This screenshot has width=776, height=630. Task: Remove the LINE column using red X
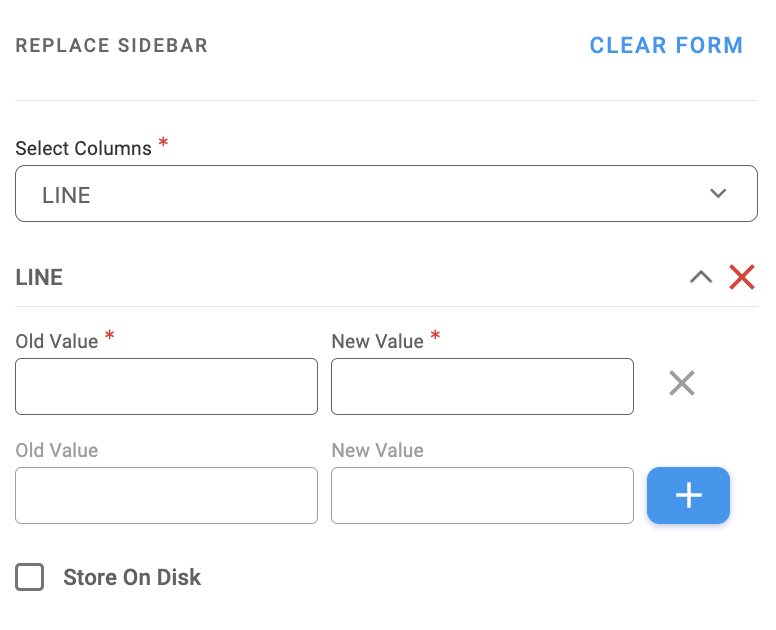[741, 278]
